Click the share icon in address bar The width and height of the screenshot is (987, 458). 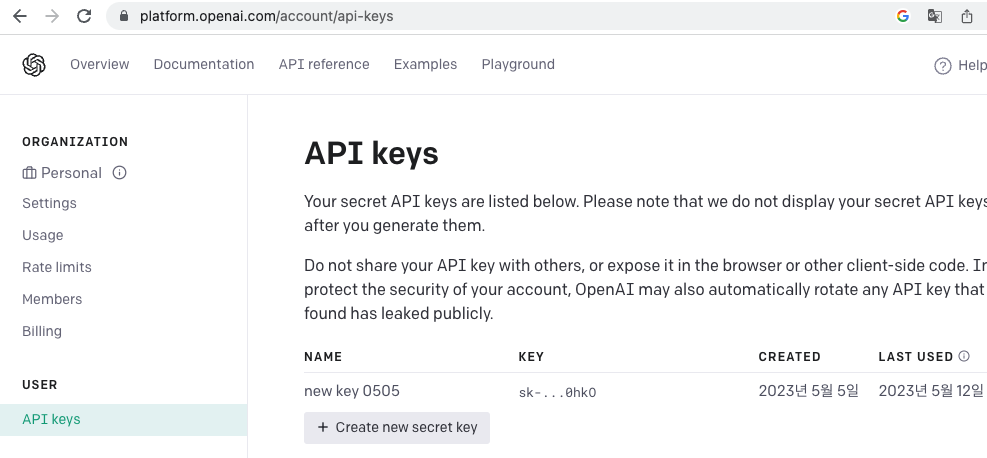coord(966,16)
